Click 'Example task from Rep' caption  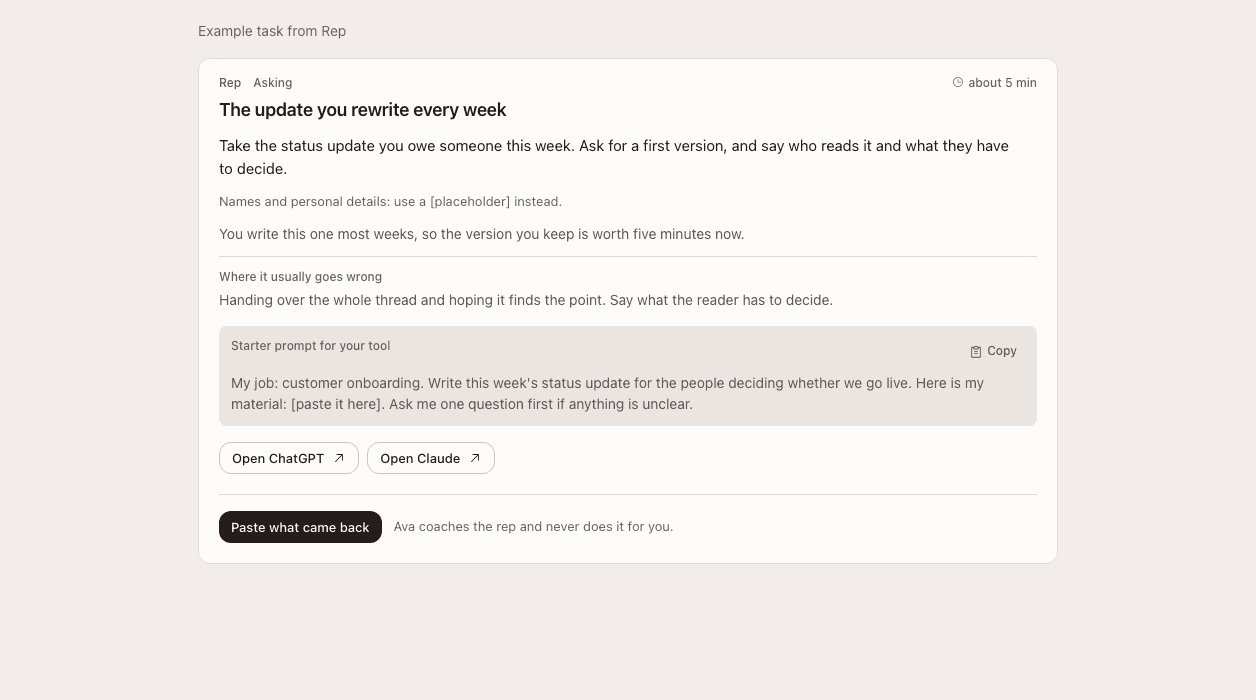(x=272, y=31)
